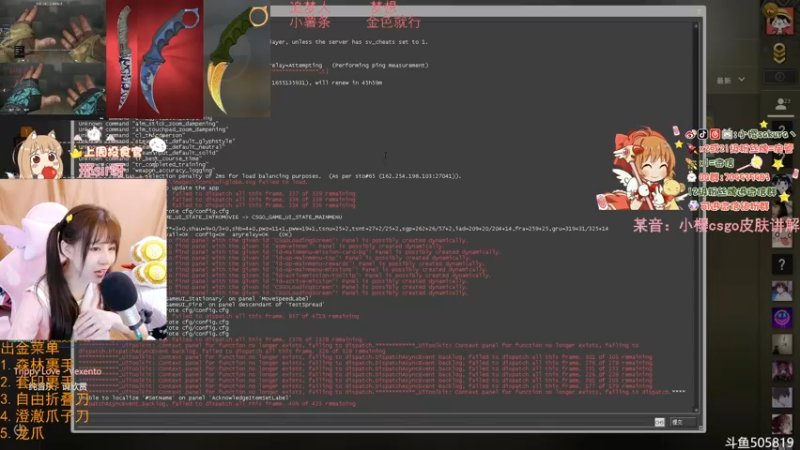The height and width of the screenshot is (450, 800).
Task: Click the streamer webcam overlay
Action: click(83, 259)
